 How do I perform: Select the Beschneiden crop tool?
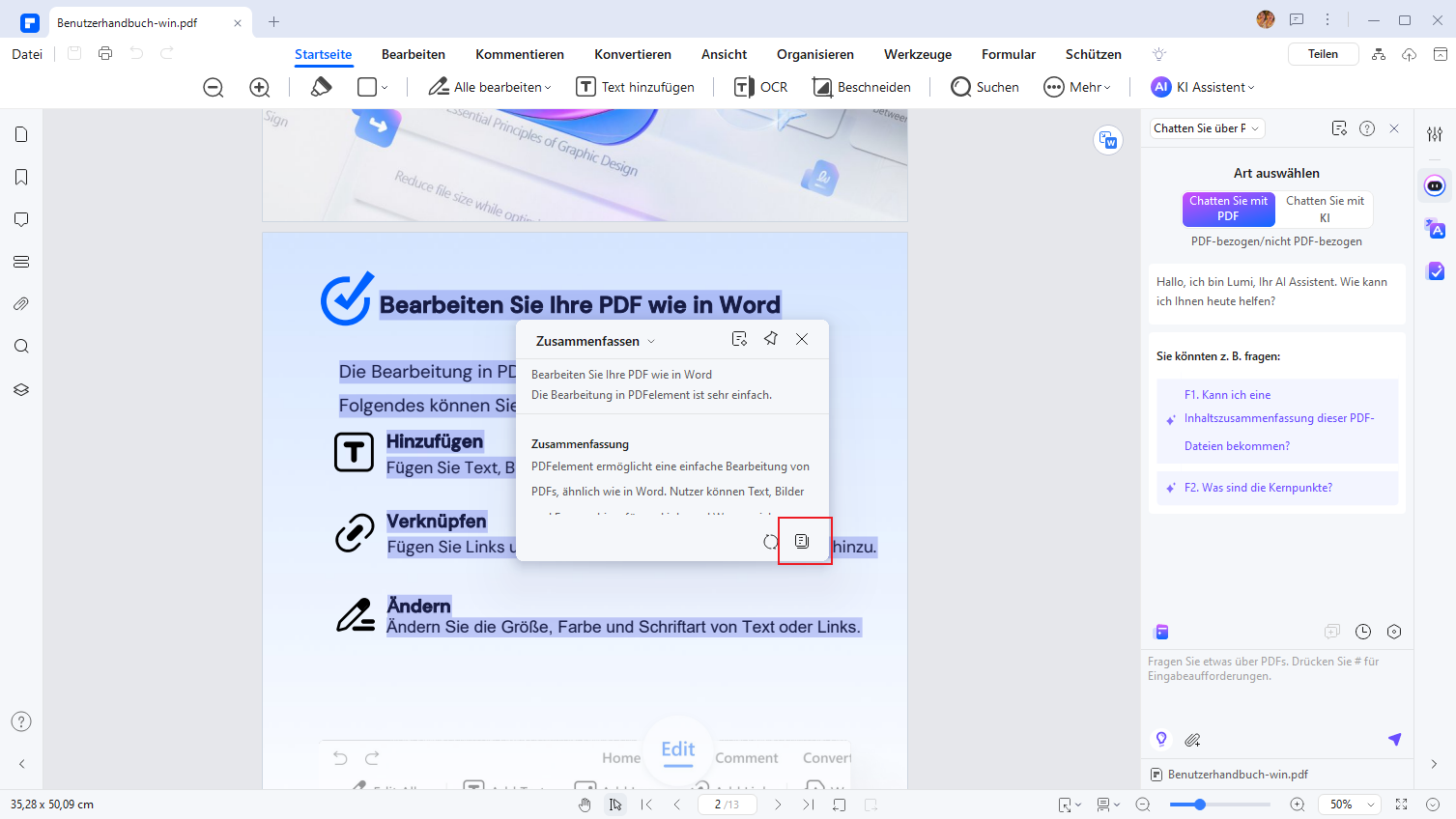(862, 87)
